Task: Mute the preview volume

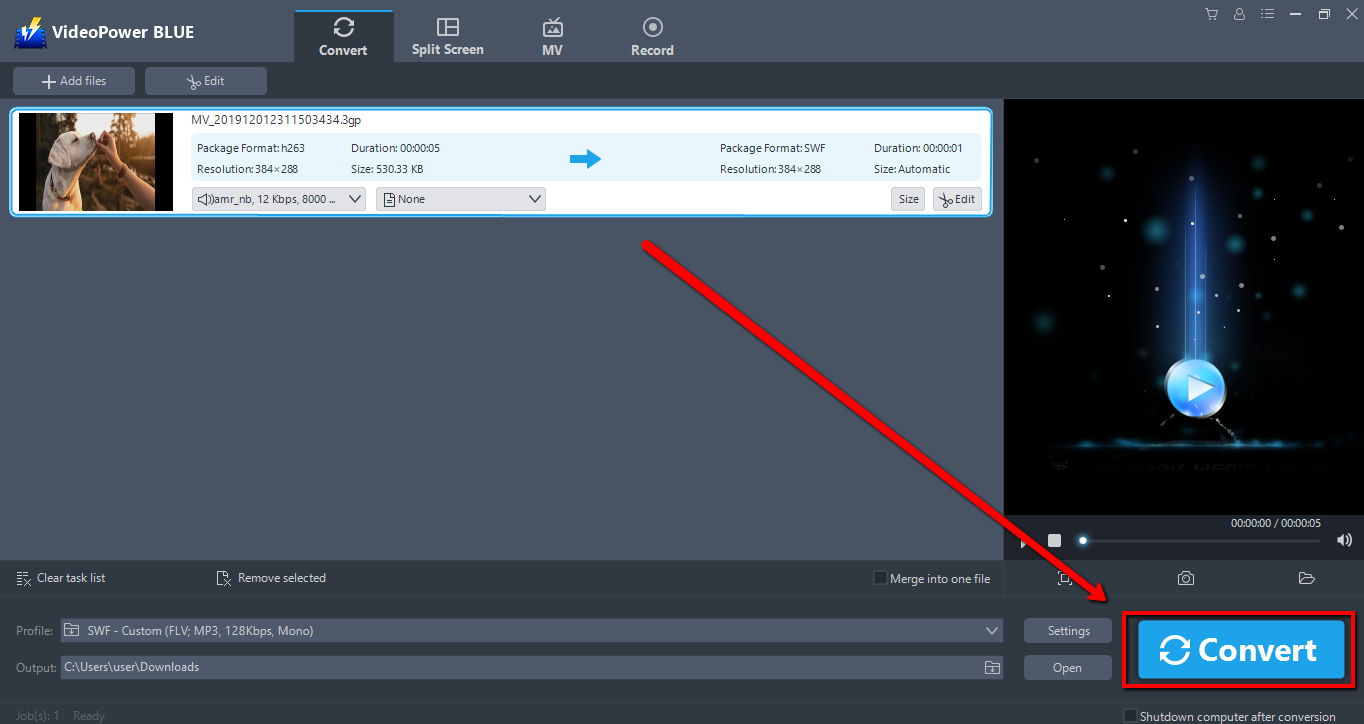Action: (1344, 540)
